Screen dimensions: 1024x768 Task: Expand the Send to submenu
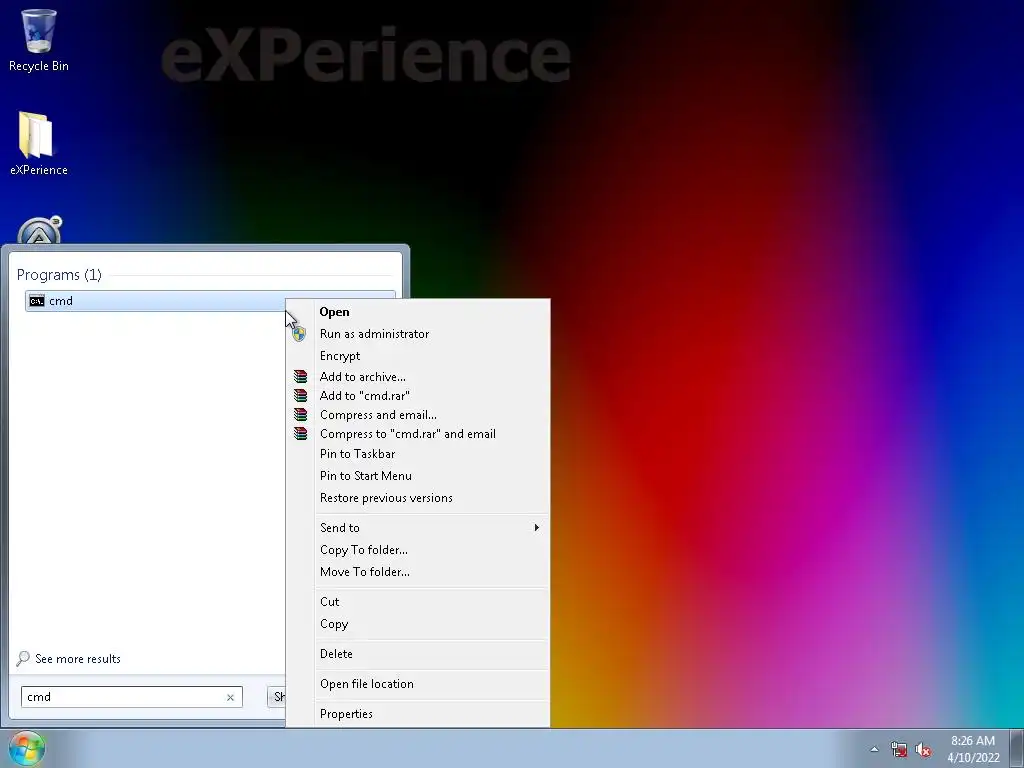click(x=418, y=528)
